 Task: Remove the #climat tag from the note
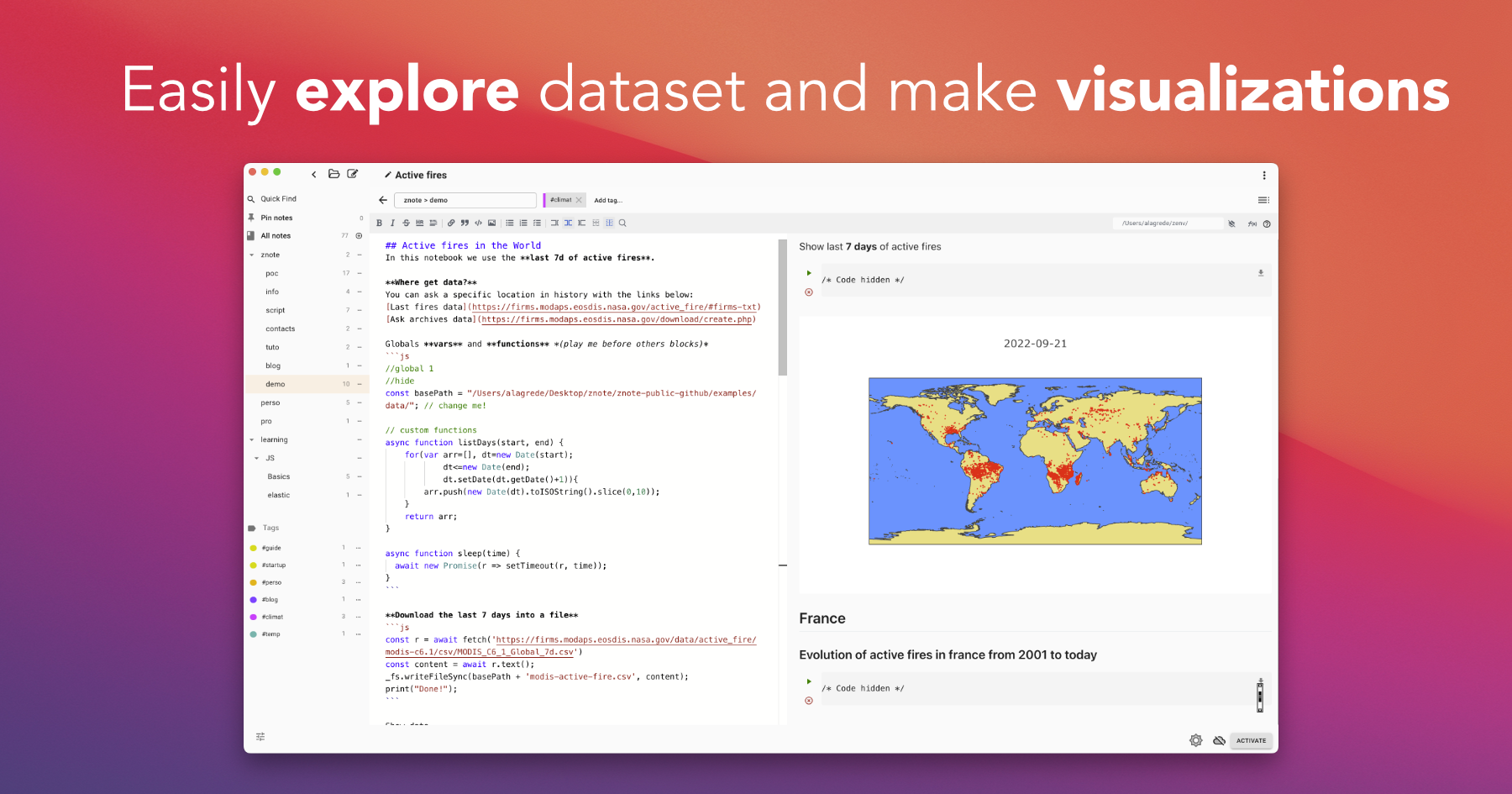[x=579, y=200]
